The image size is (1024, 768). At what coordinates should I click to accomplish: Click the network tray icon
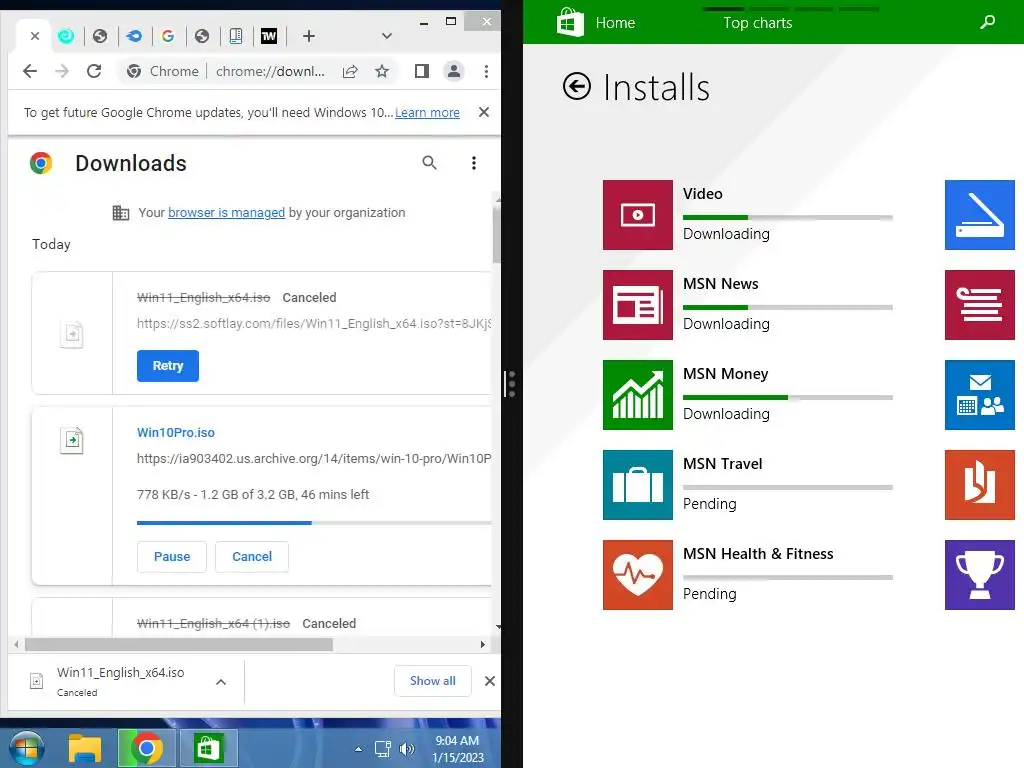pos(383,749)
